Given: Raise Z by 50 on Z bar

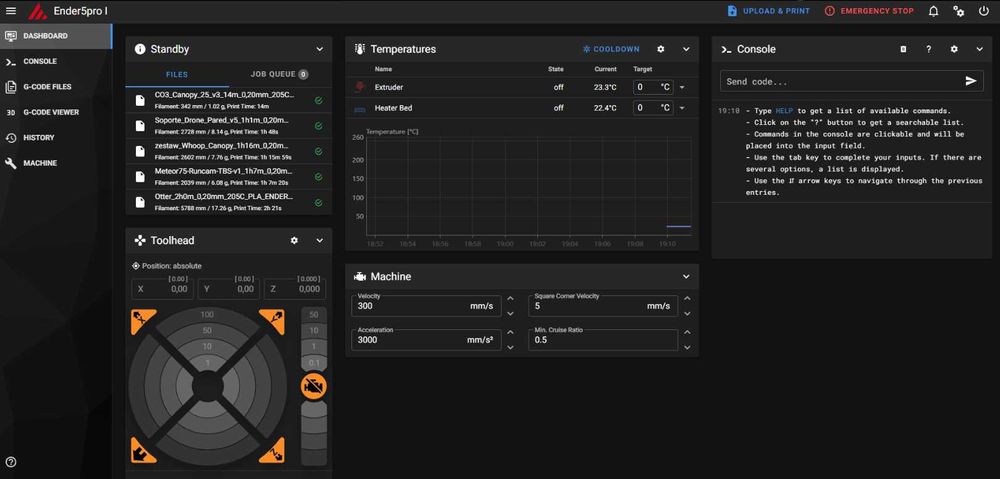Looking at the screenshot, I should click(x=313, y=314).
